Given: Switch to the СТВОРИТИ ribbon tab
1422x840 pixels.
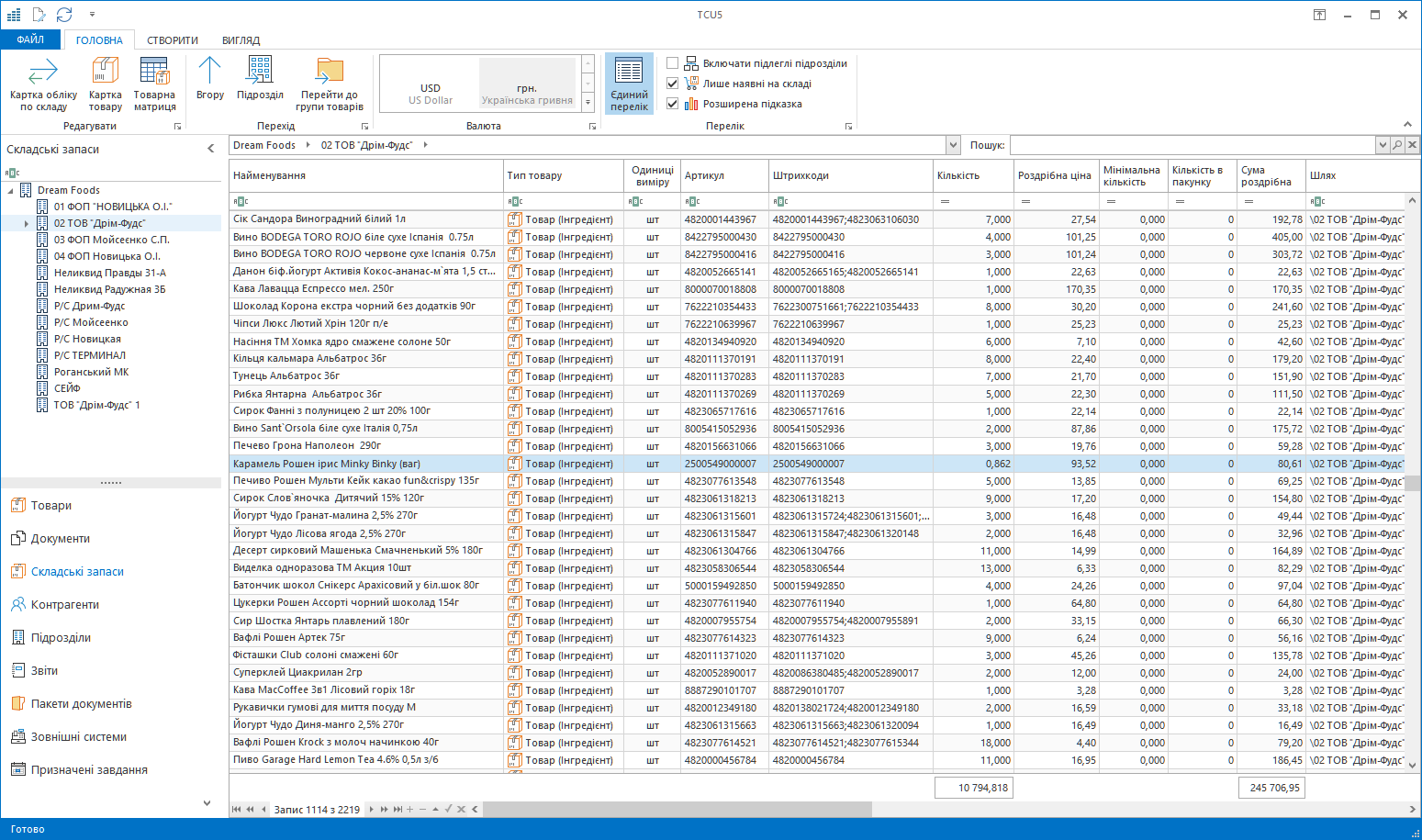Looking at the screenshot, I should tap(173, 40).
